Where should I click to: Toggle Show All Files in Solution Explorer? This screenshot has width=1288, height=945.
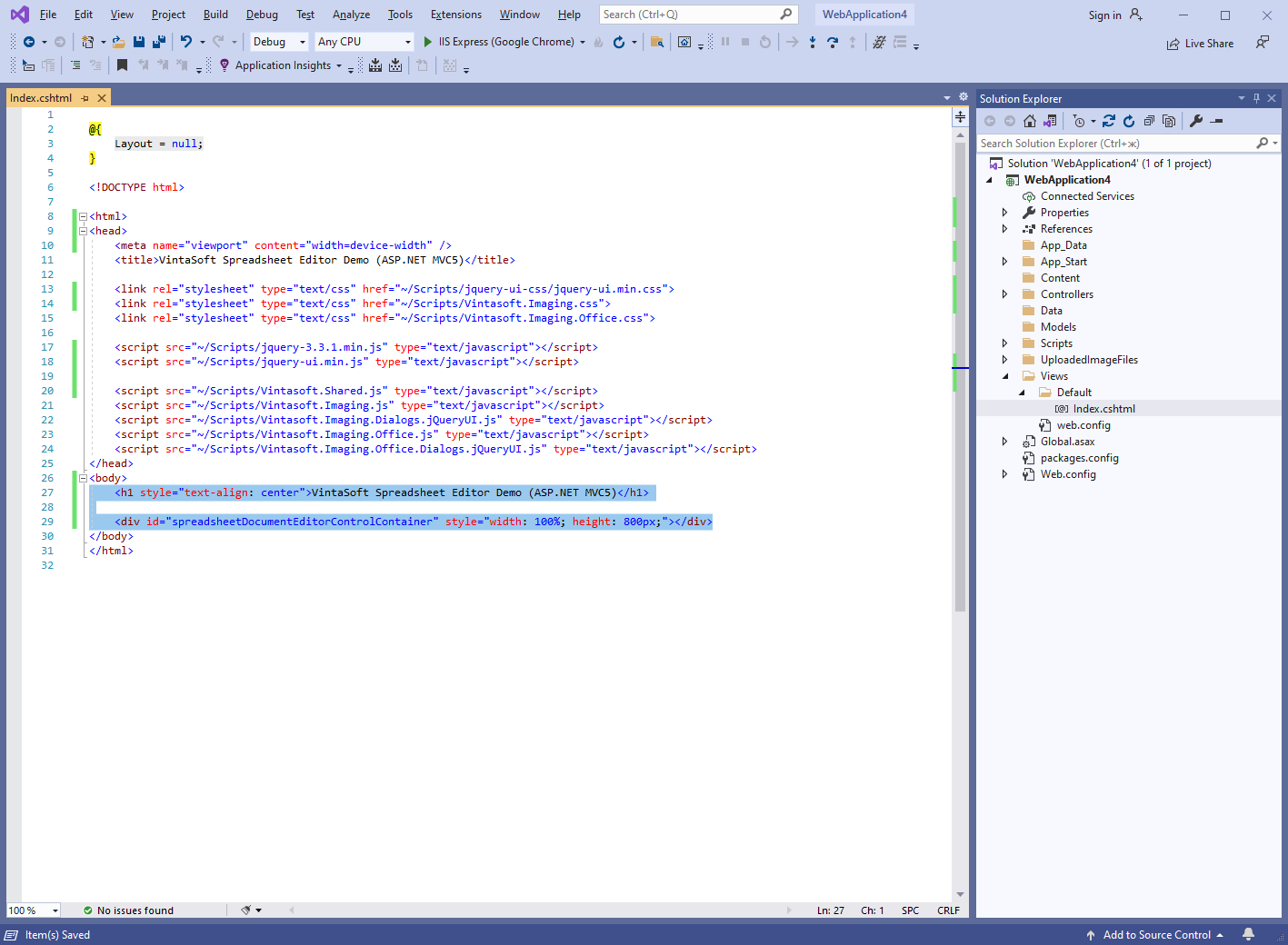coord(1169,121)
